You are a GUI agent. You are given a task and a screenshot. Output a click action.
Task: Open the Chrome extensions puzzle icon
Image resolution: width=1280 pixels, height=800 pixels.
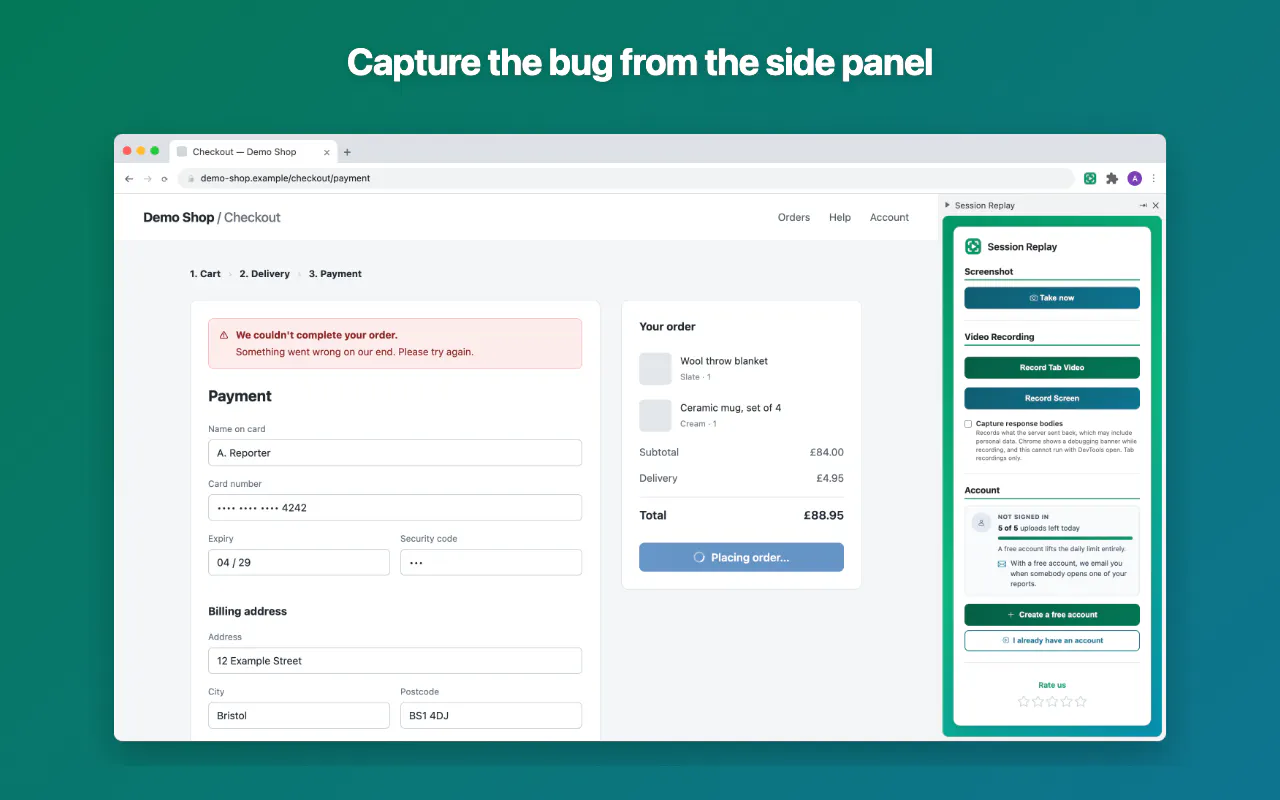click(x=1112, y=178)
